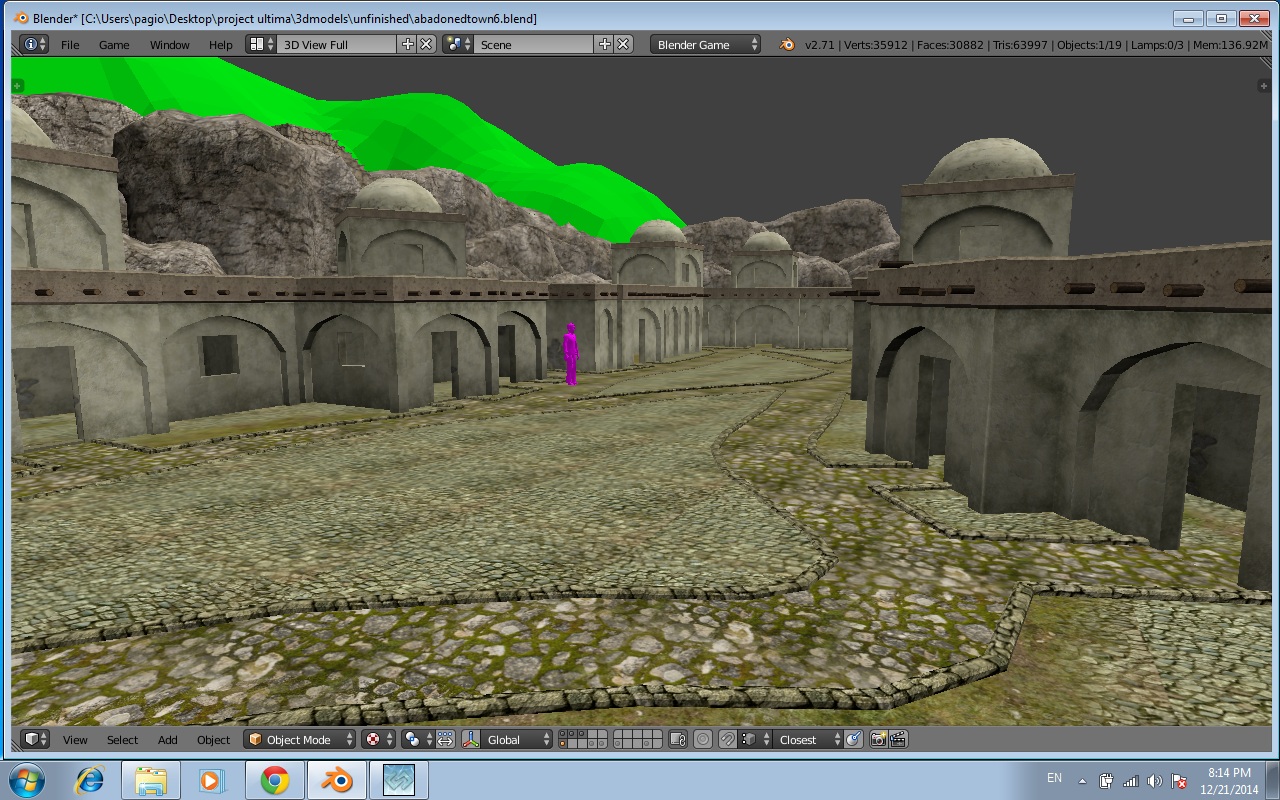Screen dimensions: 1280x800
Task: Click the Mem:136.92M statistic
Action: tap(1230, 45)
